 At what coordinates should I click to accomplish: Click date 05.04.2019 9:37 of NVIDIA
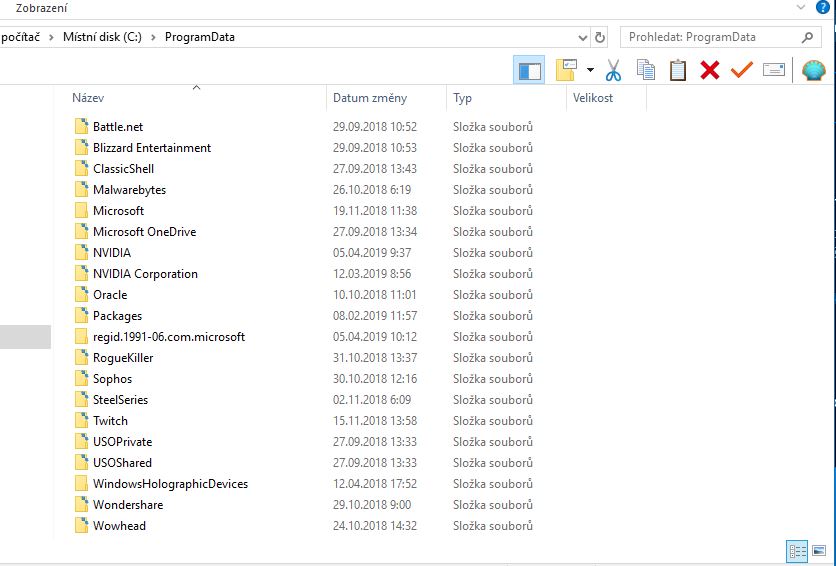point(372,253)
